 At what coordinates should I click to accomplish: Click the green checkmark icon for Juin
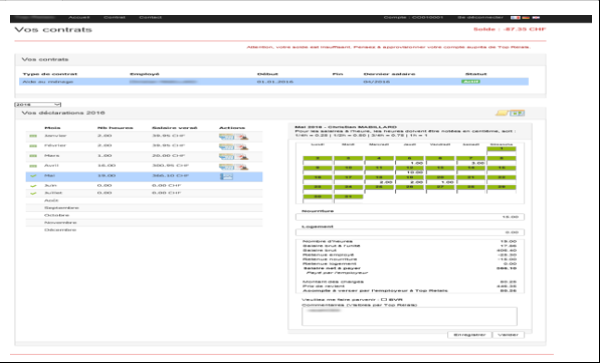pyautogui.click(x=33, y=186)
